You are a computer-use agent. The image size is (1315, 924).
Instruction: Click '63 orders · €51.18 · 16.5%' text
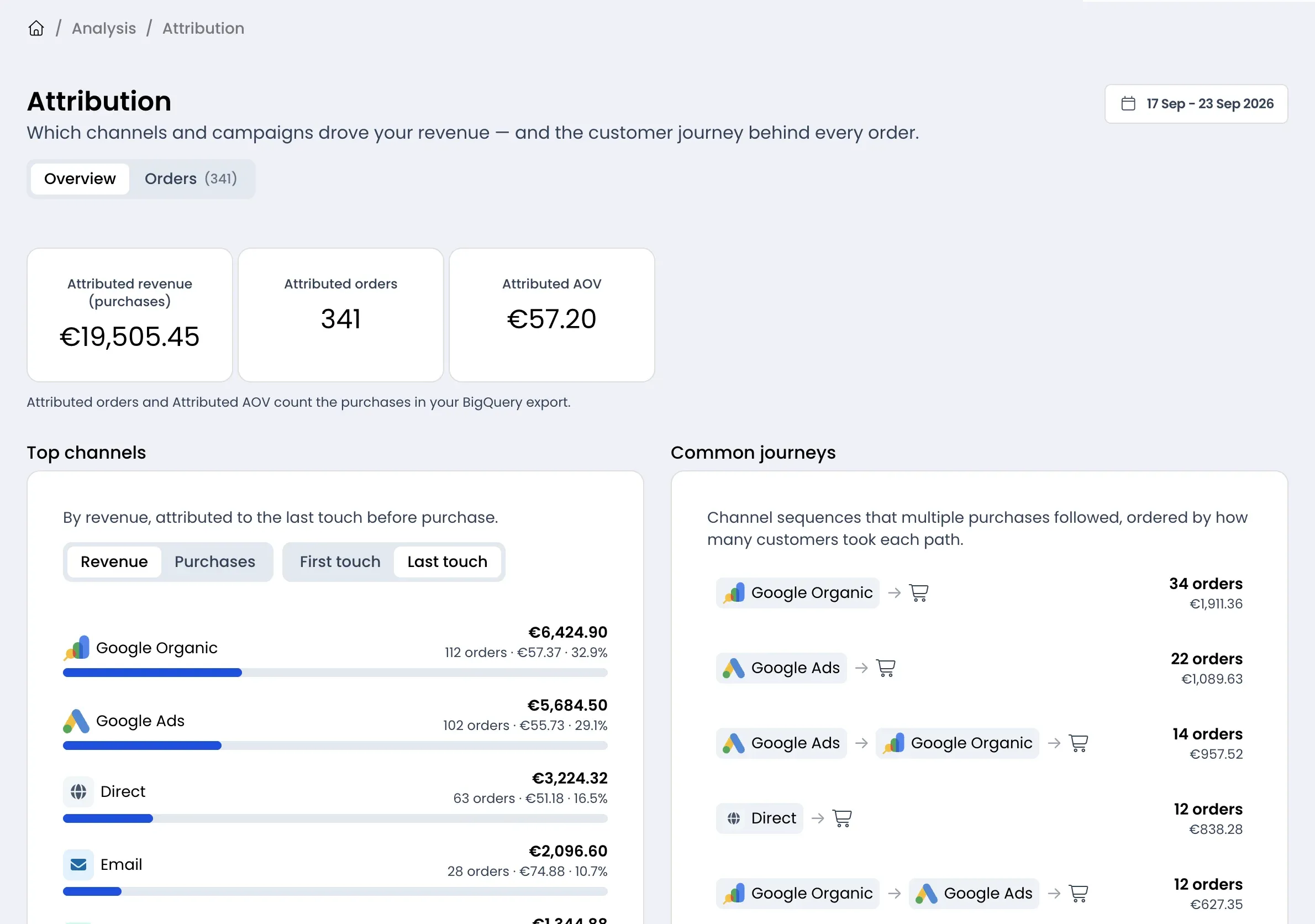tap(530, 798)
